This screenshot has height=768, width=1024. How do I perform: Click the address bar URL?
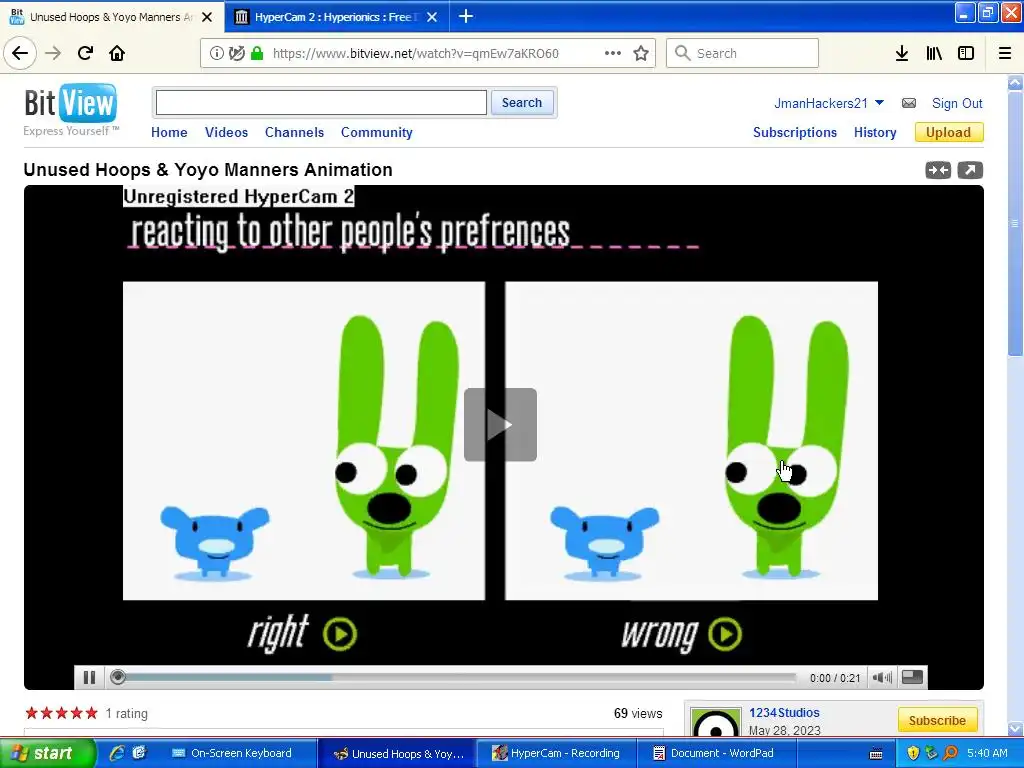pyautogui.click(x=415, y=54)
